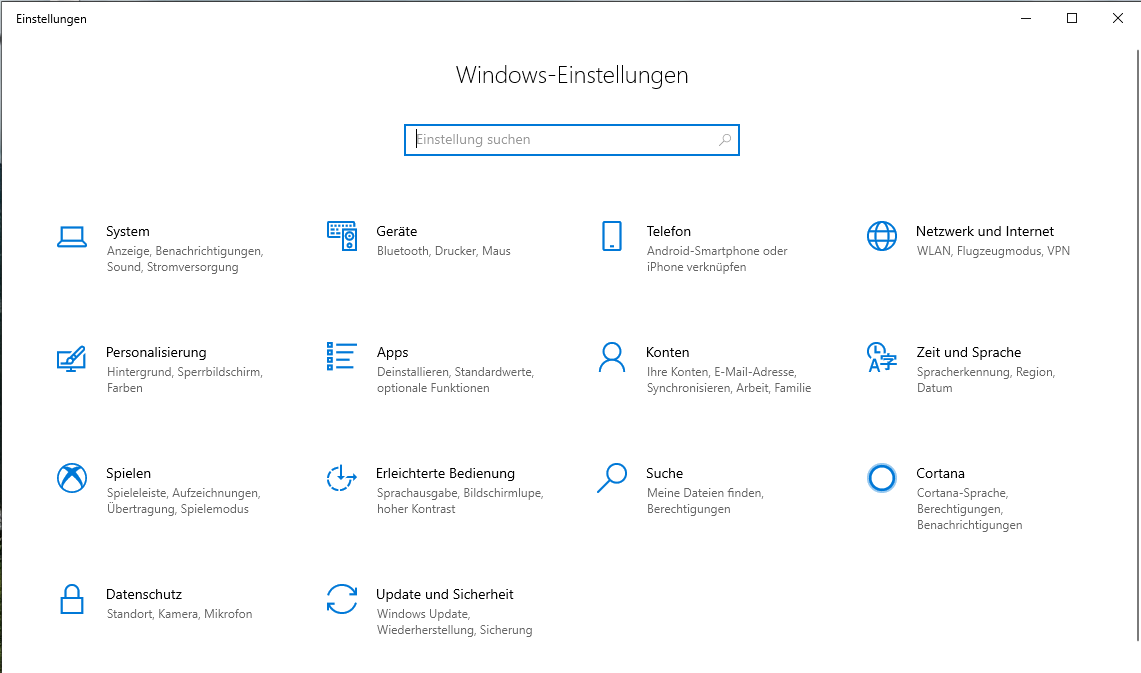The height and width of the screenshot is (673, 1141).
Task: Click 'Spracherkennung, Region, Datum' description
Action: click(x=986, y=380)
